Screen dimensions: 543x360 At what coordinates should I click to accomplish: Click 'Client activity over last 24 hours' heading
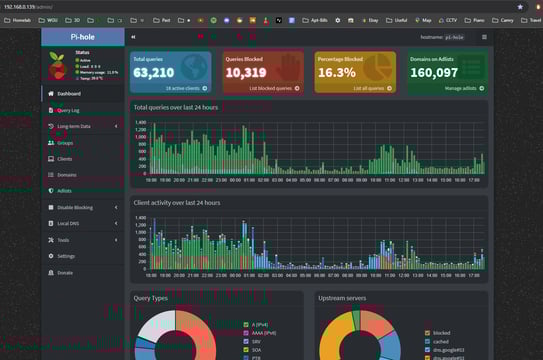click(x=177, y=203)
